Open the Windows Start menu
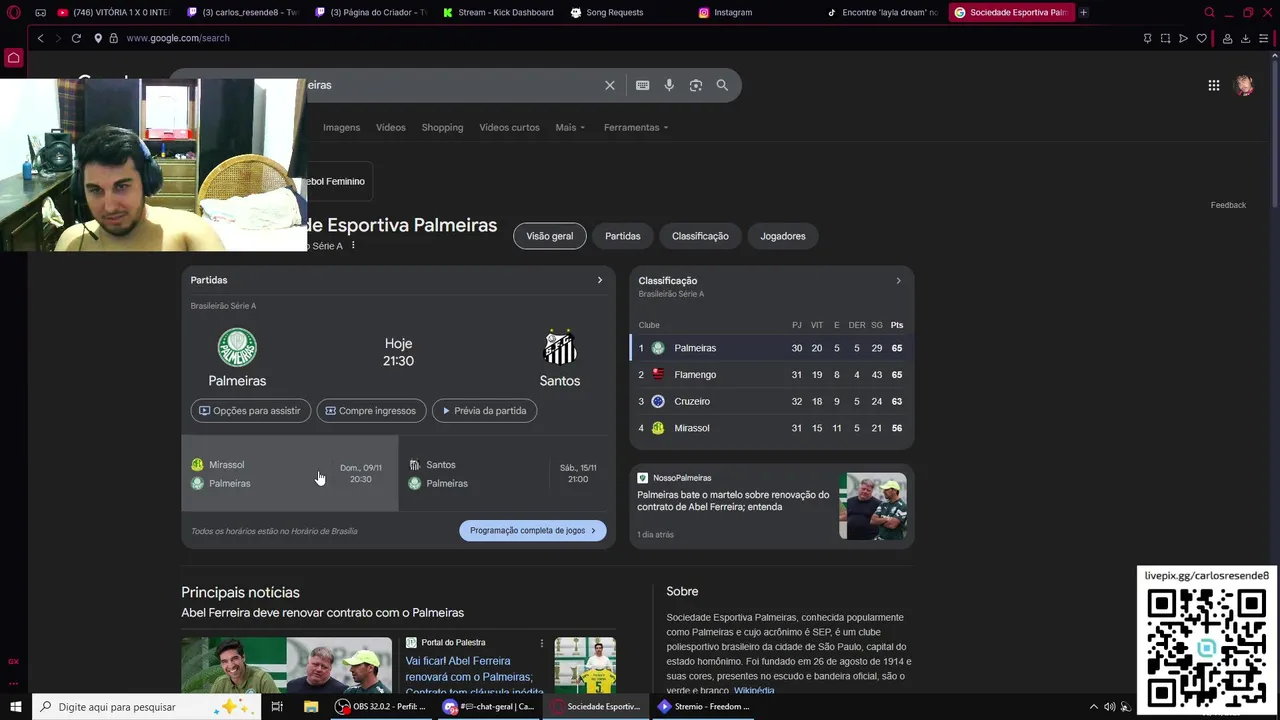 (x=16, y=707)
